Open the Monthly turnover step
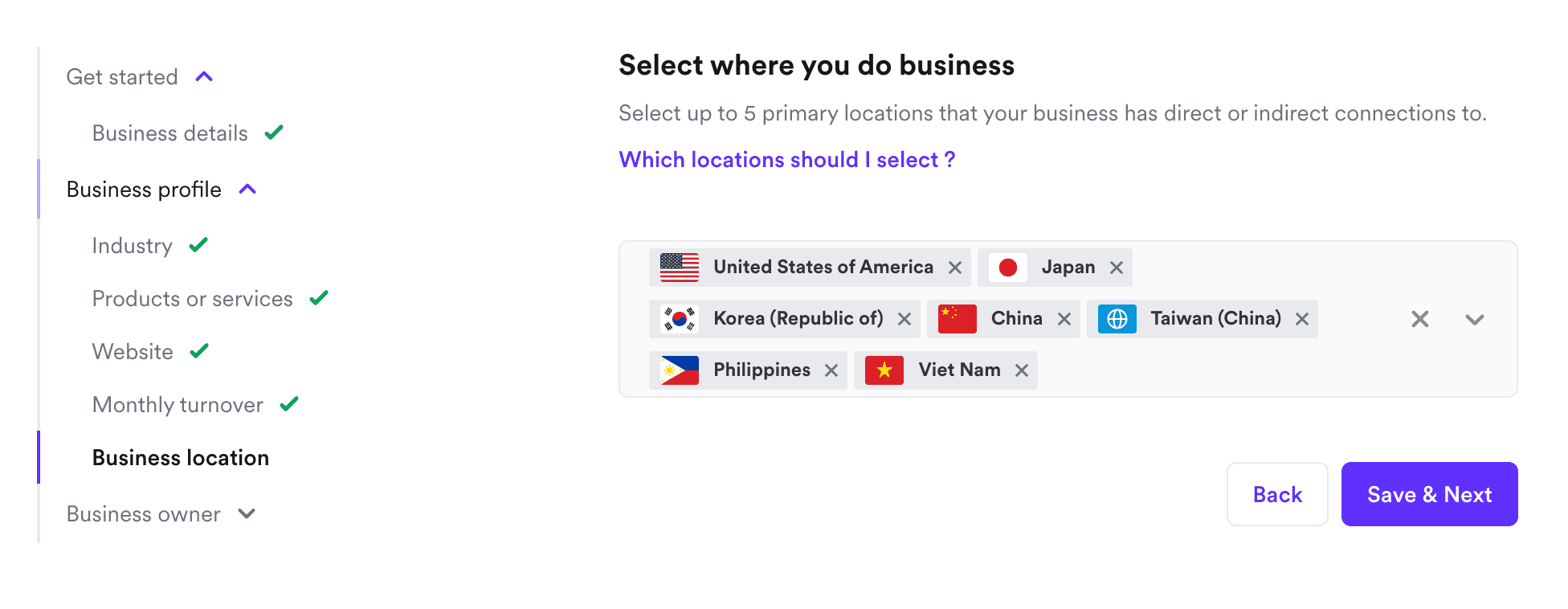 [178, 405]
